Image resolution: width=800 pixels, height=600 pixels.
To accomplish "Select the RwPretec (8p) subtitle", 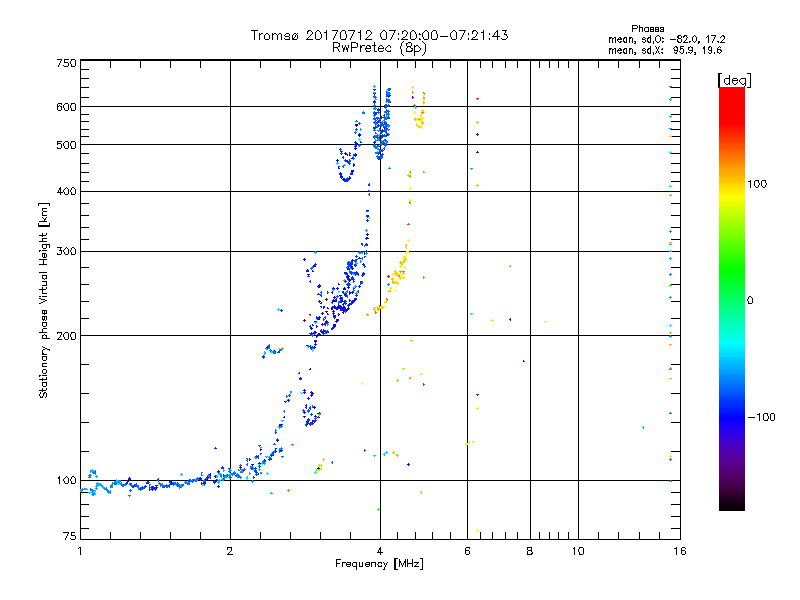I will 379,47.
